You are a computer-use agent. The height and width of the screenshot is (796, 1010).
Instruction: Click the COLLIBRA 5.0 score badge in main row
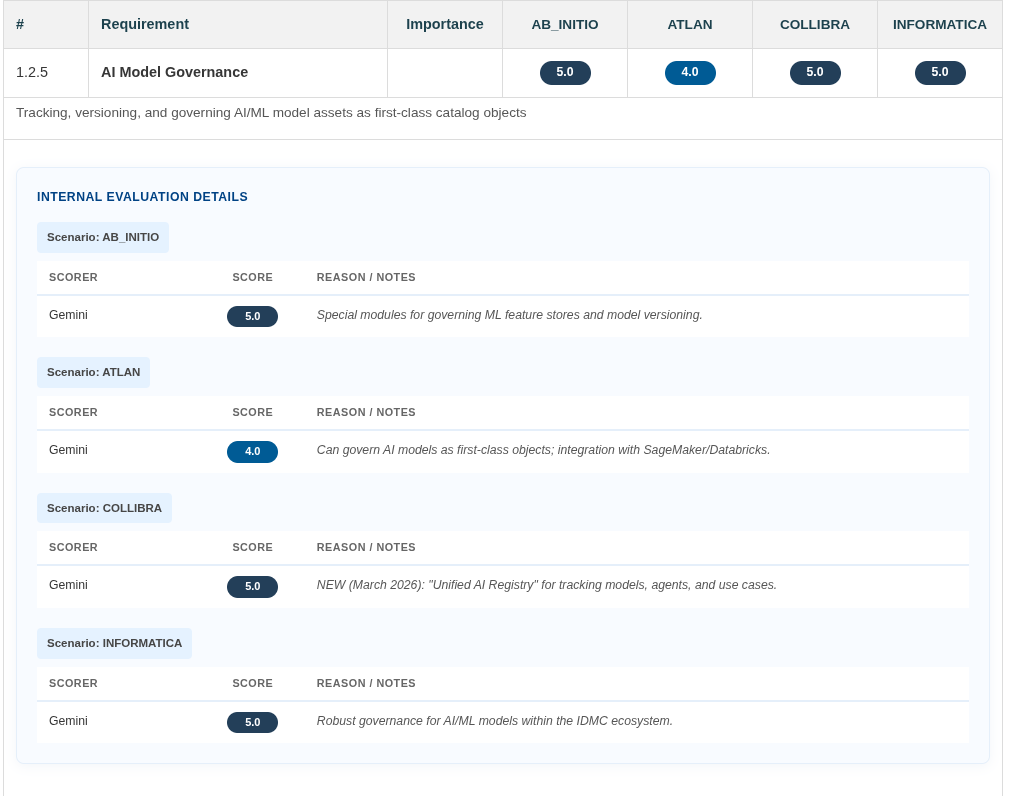815,72
